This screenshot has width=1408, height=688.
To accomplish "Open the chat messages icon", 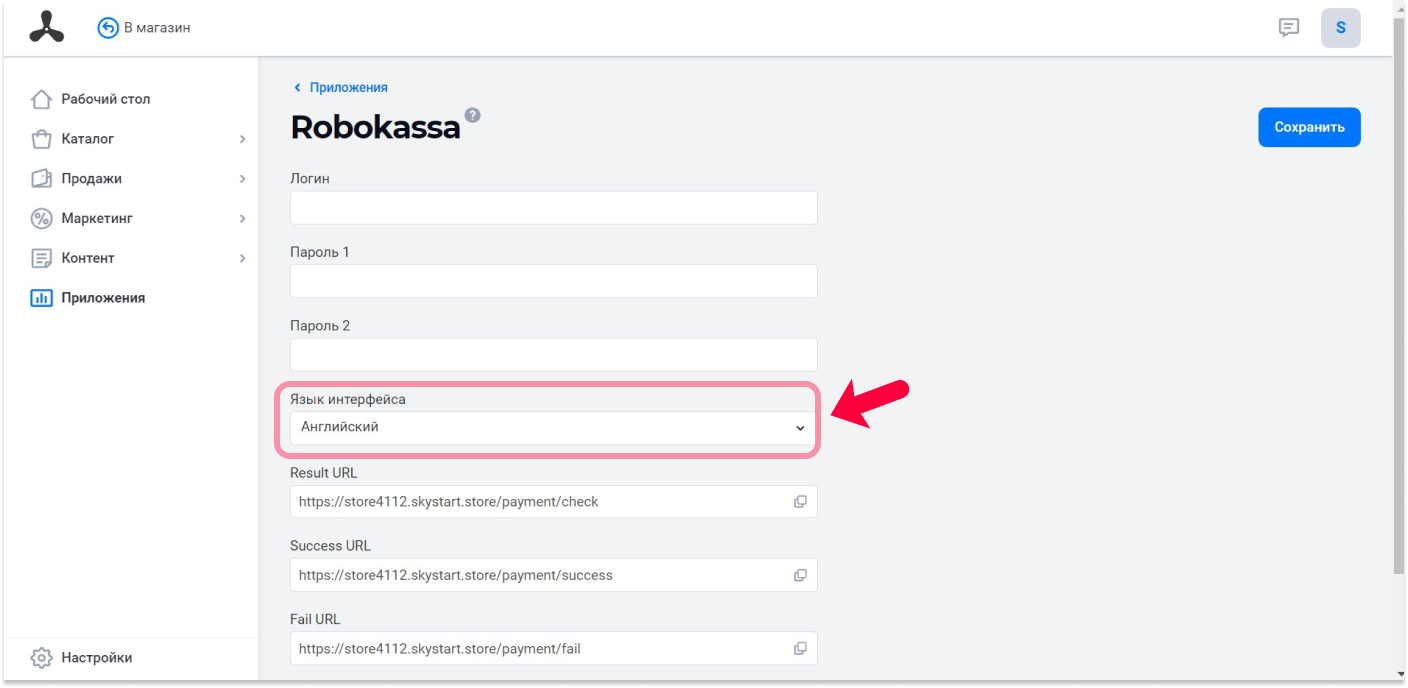I will click(1289, 28).
